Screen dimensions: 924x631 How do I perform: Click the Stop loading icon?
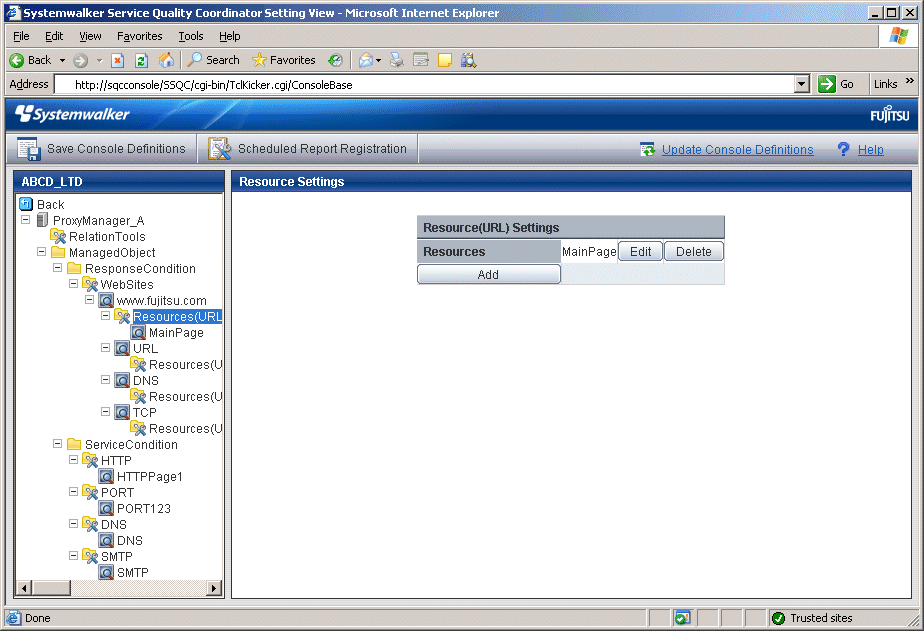117,60
